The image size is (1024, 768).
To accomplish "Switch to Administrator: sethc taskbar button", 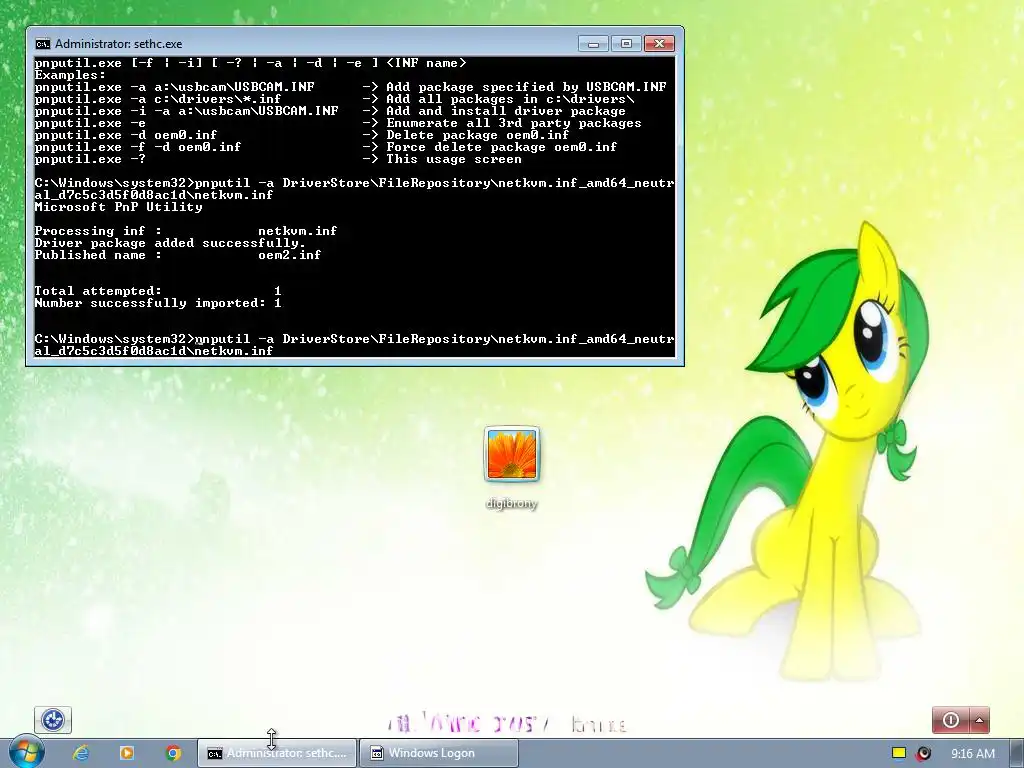I will click(278, 753).
